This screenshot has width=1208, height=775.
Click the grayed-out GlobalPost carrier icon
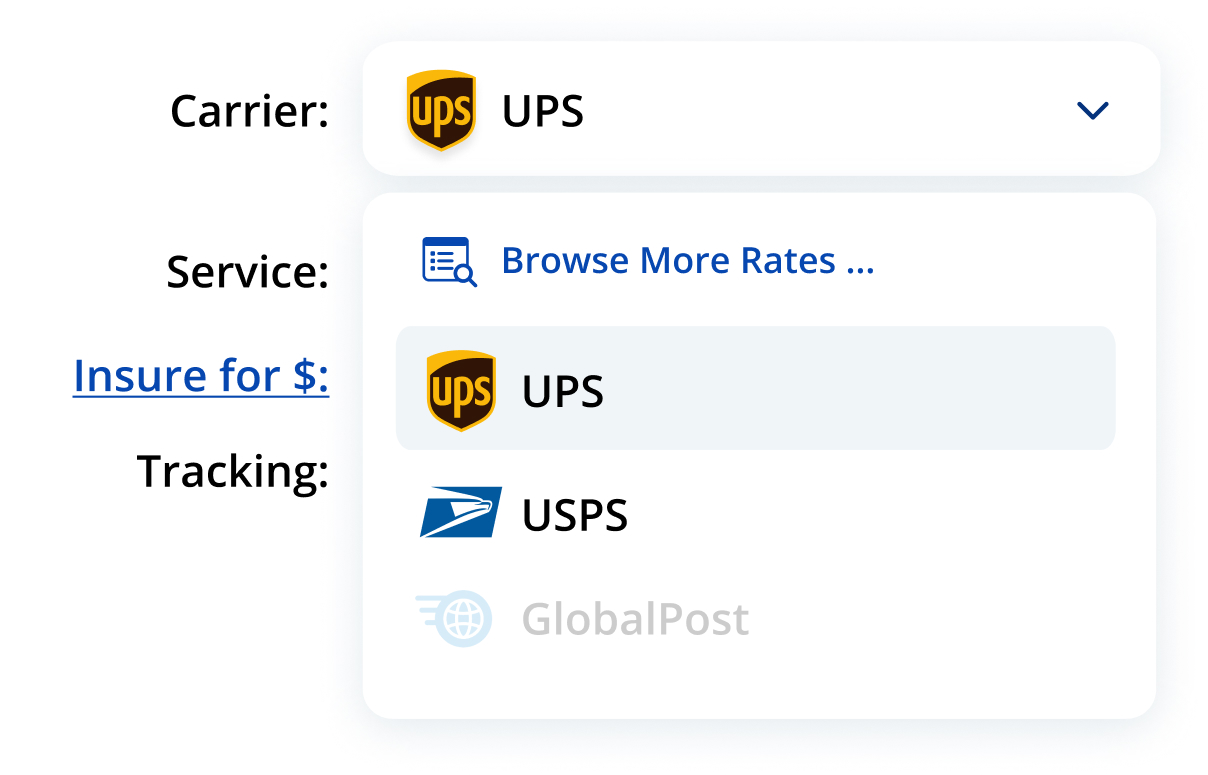tap(456, 618)
